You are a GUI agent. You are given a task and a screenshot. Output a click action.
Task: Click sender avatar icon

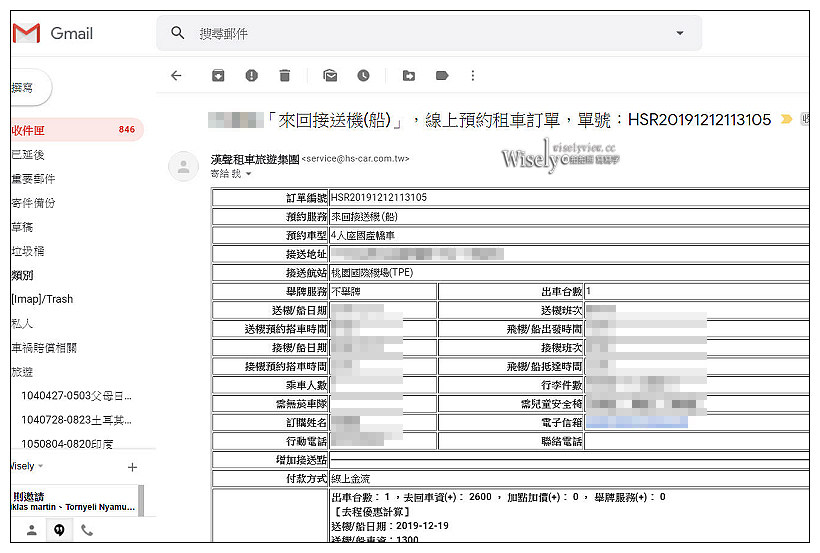click(x=184, y=166)
